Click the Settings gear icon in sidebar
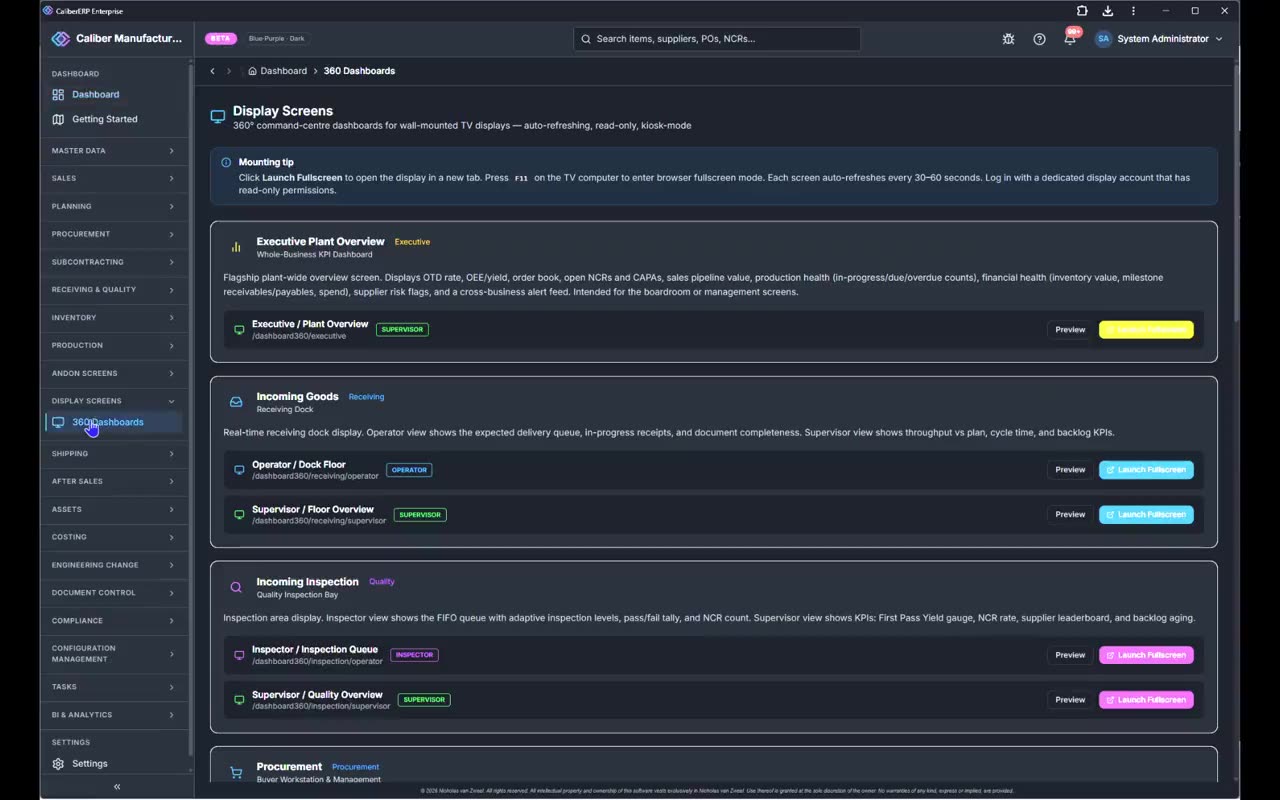The width and height of the screenshot is (1280, 800). point(58,764)
